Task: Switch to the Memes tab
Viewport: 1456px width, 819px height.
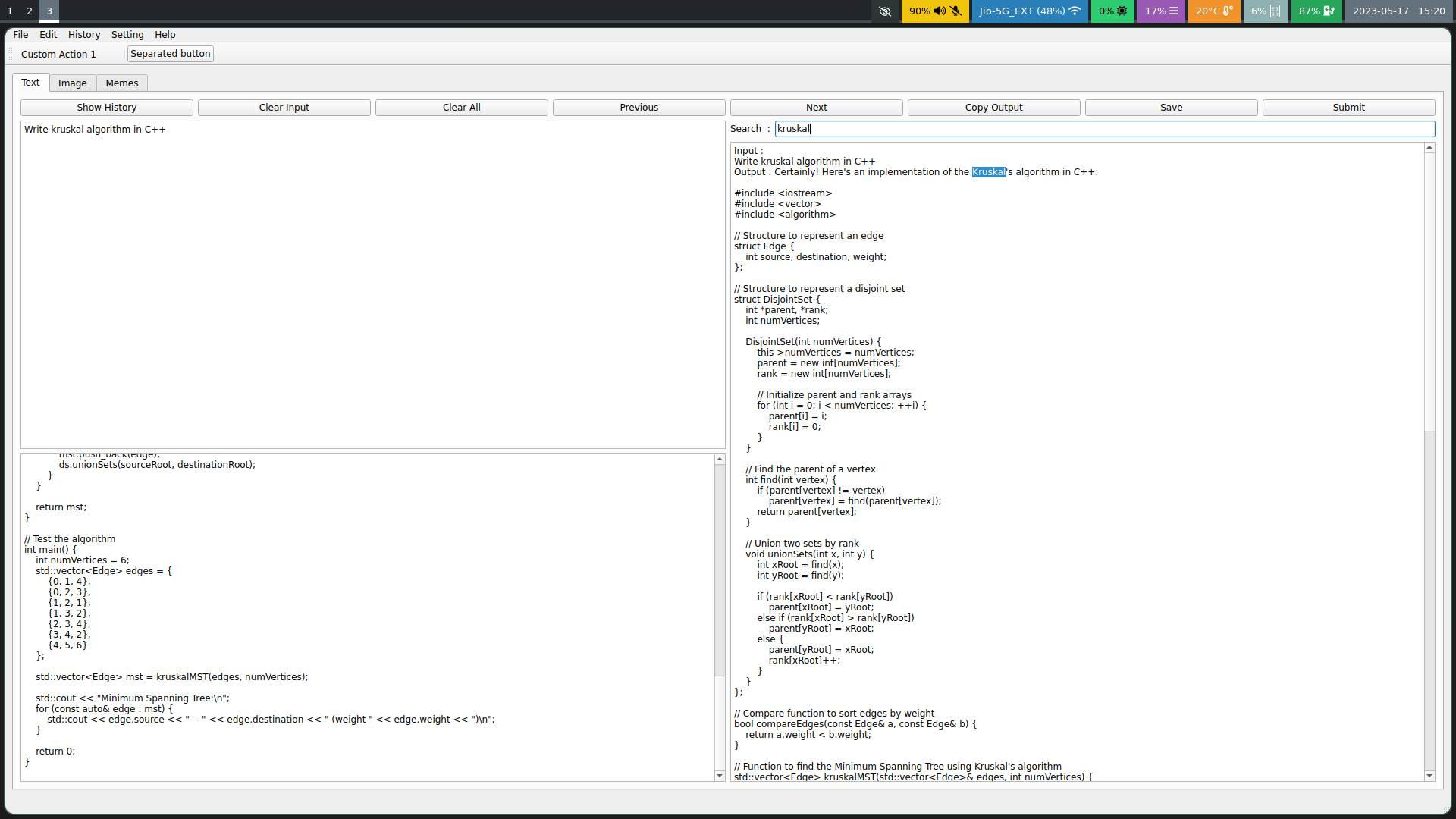Action: (121, 83)
